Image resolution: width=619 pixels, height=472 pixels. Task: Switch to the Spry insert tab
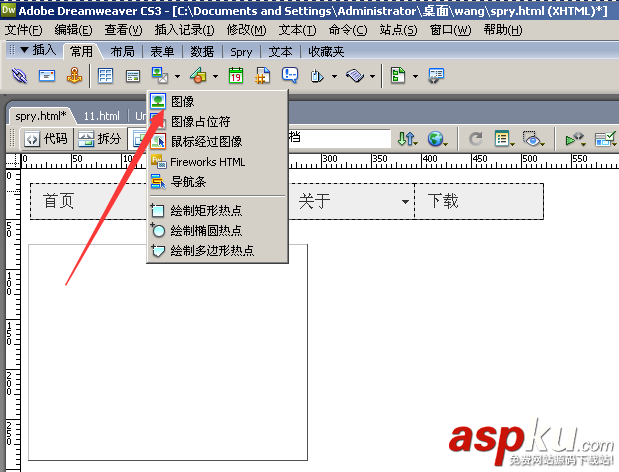241,52
